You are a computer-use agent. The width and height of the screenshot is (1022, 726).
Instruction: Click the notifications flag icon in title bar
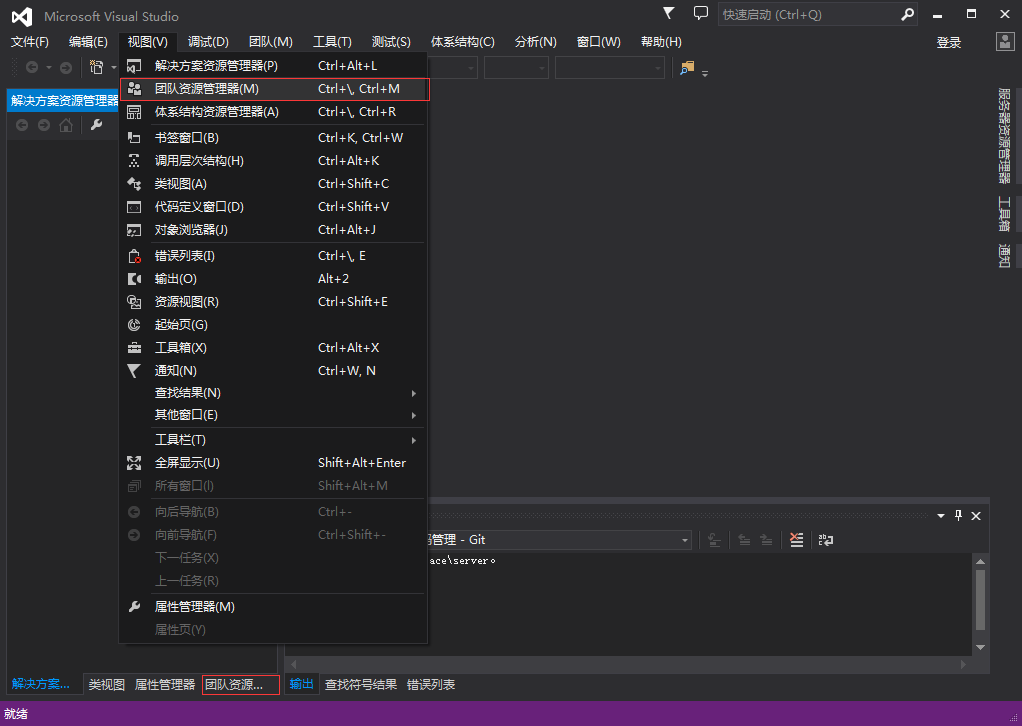pyautogui.click(x=668, y=13)
